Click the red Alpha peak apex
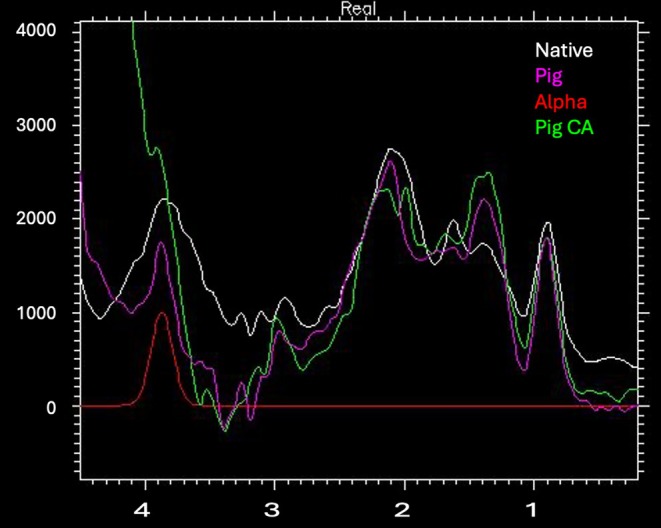 click(x=162, y=313)
